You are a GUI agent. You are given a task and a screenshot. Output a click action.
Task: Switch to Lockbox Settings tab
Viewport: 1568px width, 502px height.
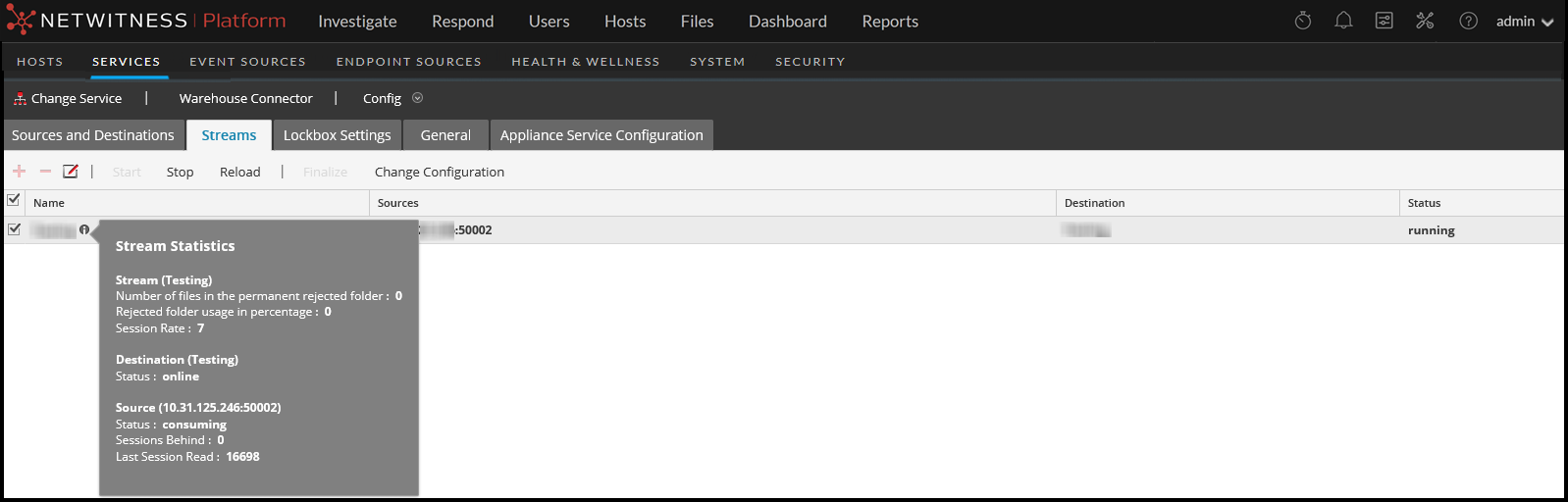tap(337, 135)
